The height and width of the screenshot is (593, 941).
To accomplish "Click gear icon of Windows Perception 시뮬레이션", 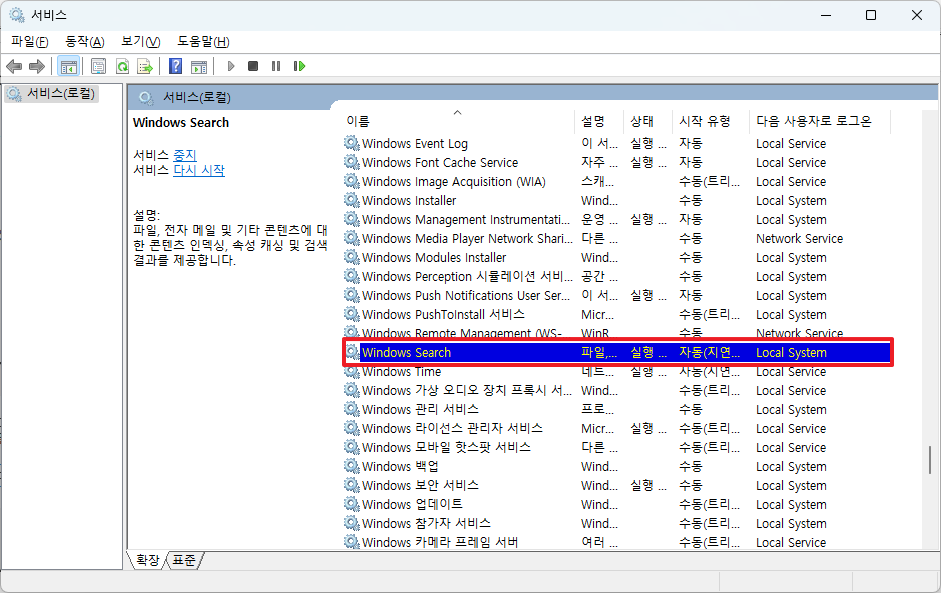I will [x=351, y=276].
